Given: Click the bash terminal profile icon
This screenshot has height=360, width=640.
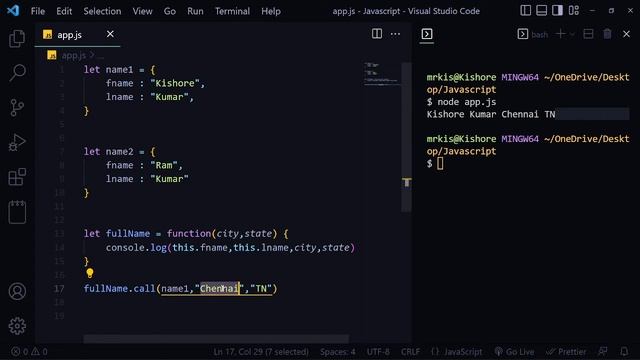Looking at the screenshot, I should click(x=522, y=34).
